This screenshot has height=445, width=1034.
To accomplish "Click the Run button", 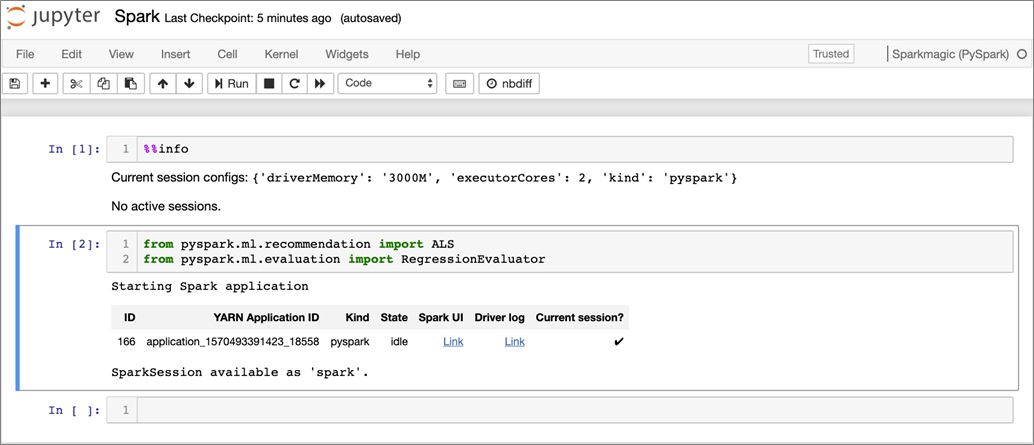I will click(231, 84).
